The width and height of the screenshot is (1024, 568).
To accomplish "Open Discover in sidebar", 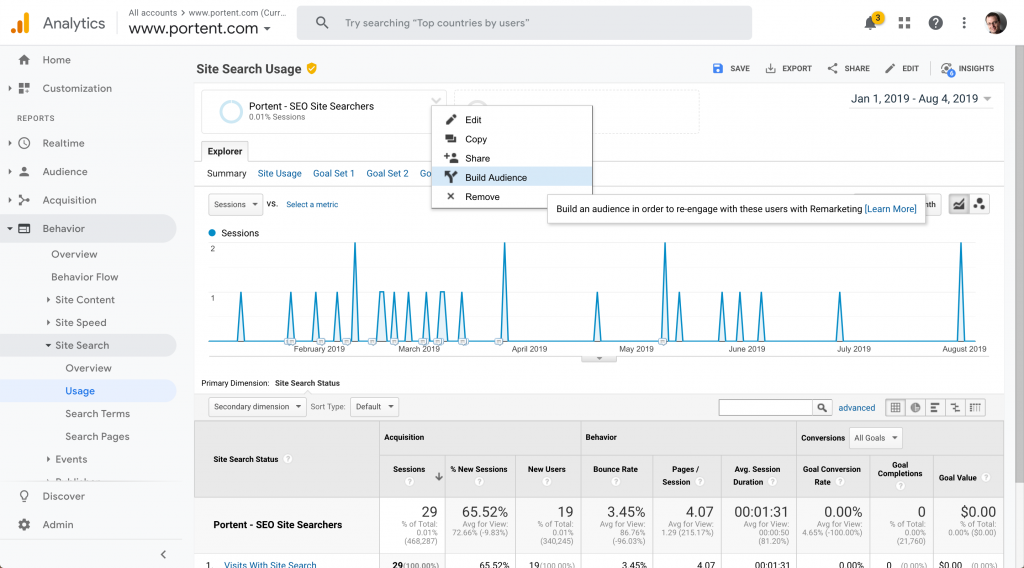I will click(x=63, y=496).
